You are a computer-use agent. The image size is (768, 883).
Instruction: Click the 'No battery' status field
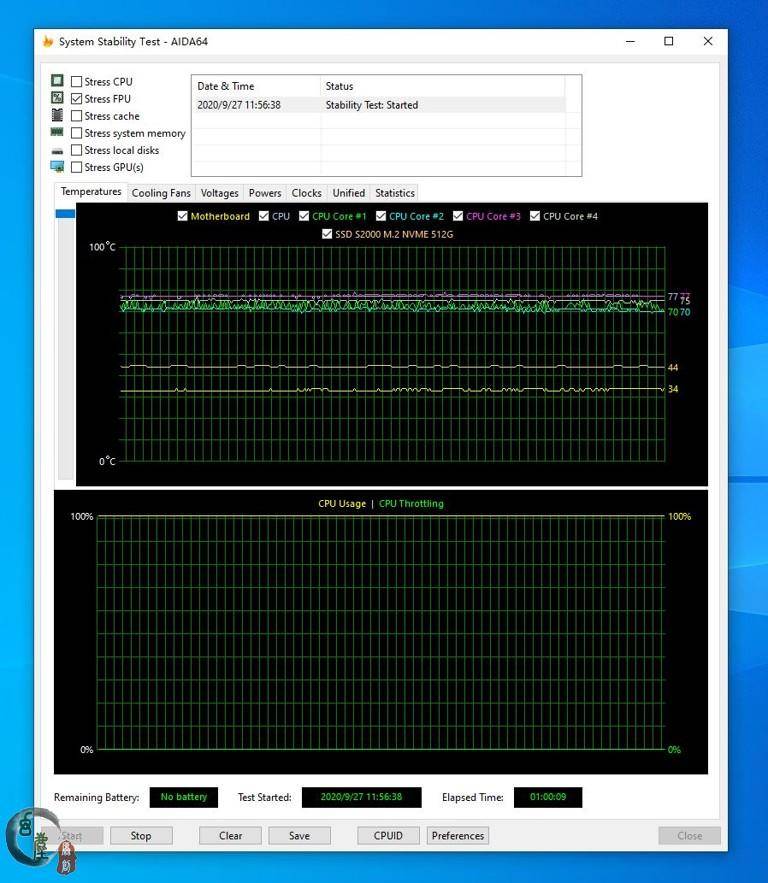tap(184, 797)
